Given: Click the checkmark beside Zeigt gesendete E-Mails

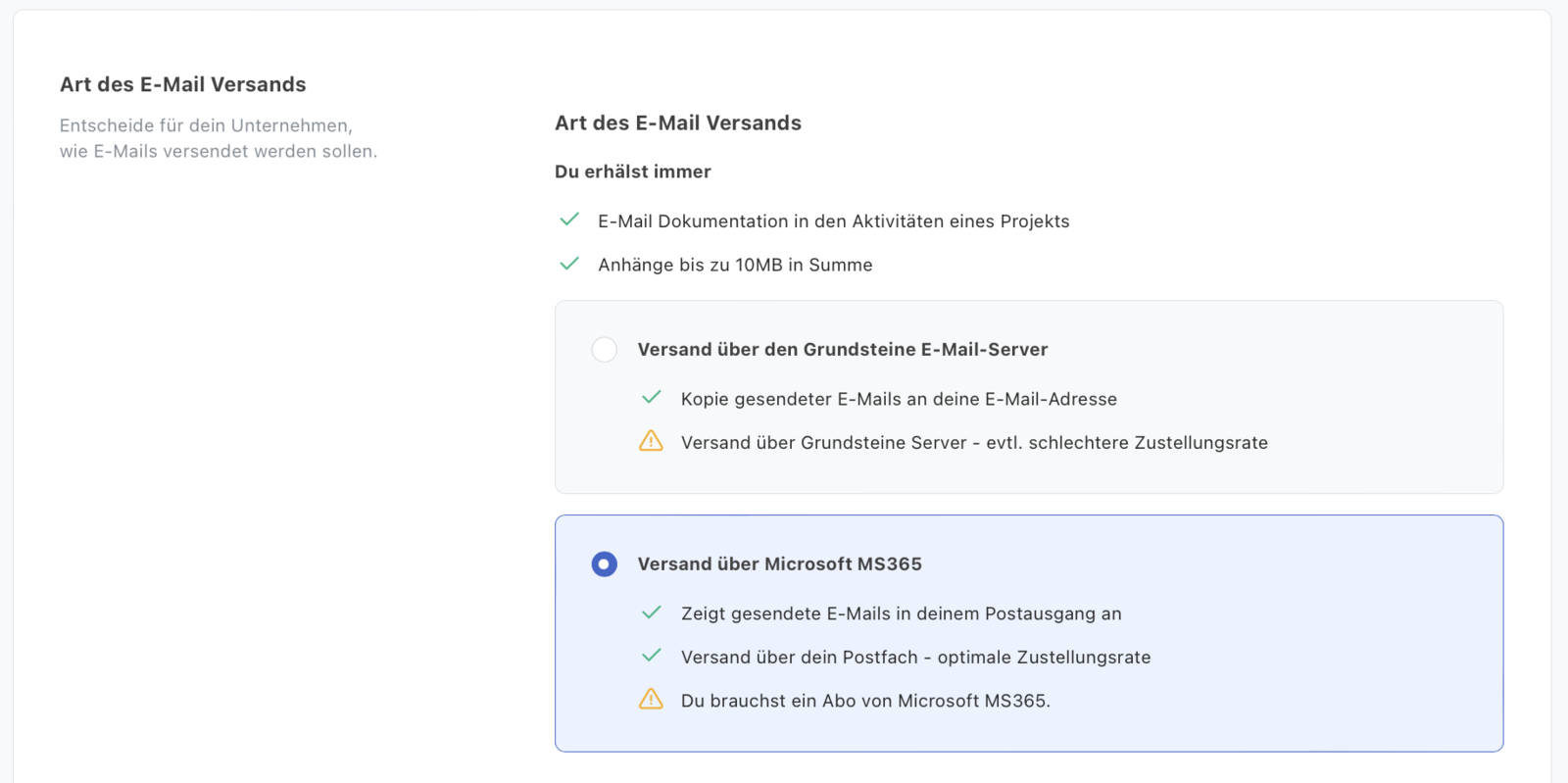Looking at the screenshot, I should [651, 612].
